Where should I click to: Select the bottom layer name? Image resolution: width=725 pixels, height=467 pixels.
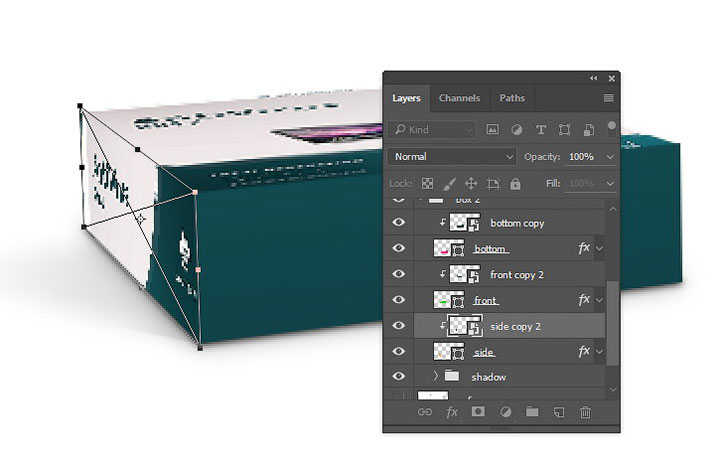point(490,249)
